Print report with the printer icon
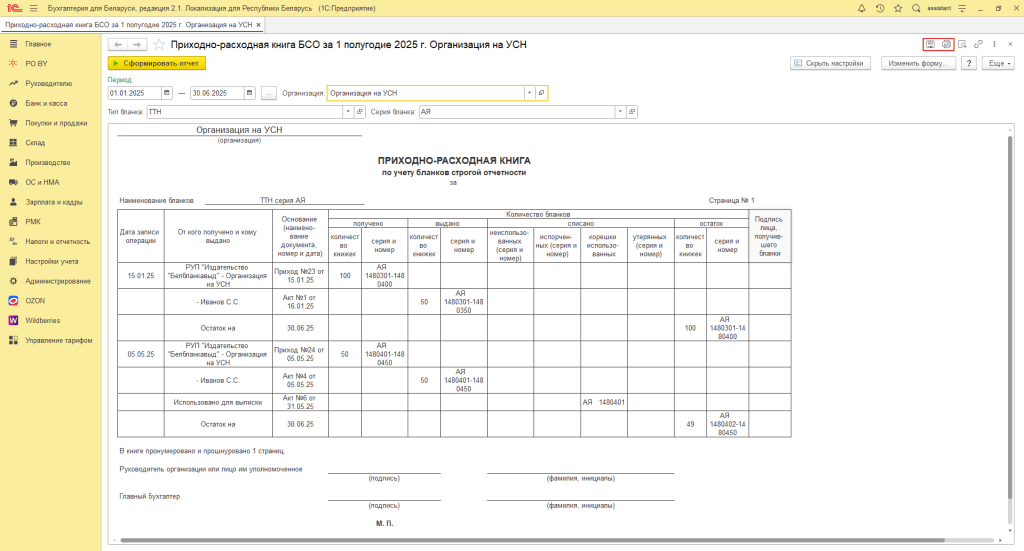The height and width of the screenshot is (551, 1024). coord(946,44)
